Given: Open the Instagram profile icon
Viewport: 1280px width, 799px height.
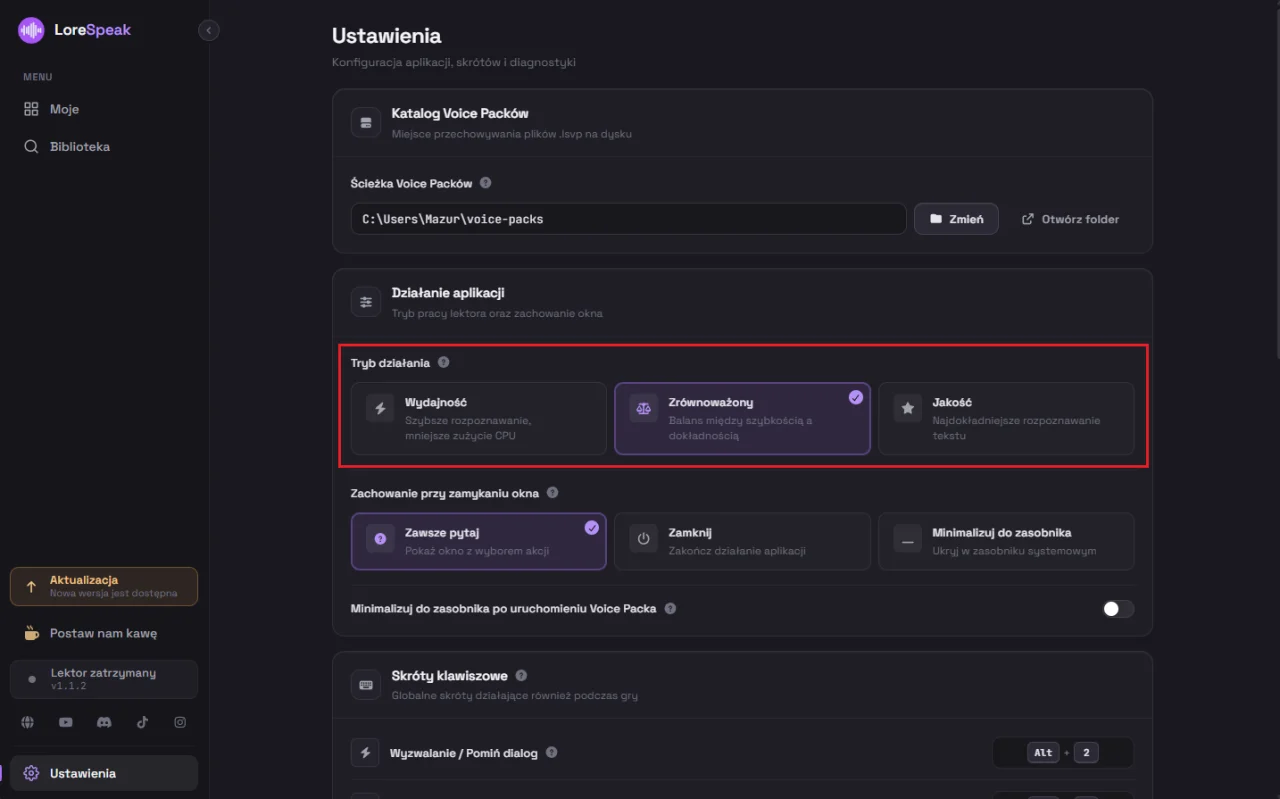Looking at the screenshot, I should click(x=180, y=722).
